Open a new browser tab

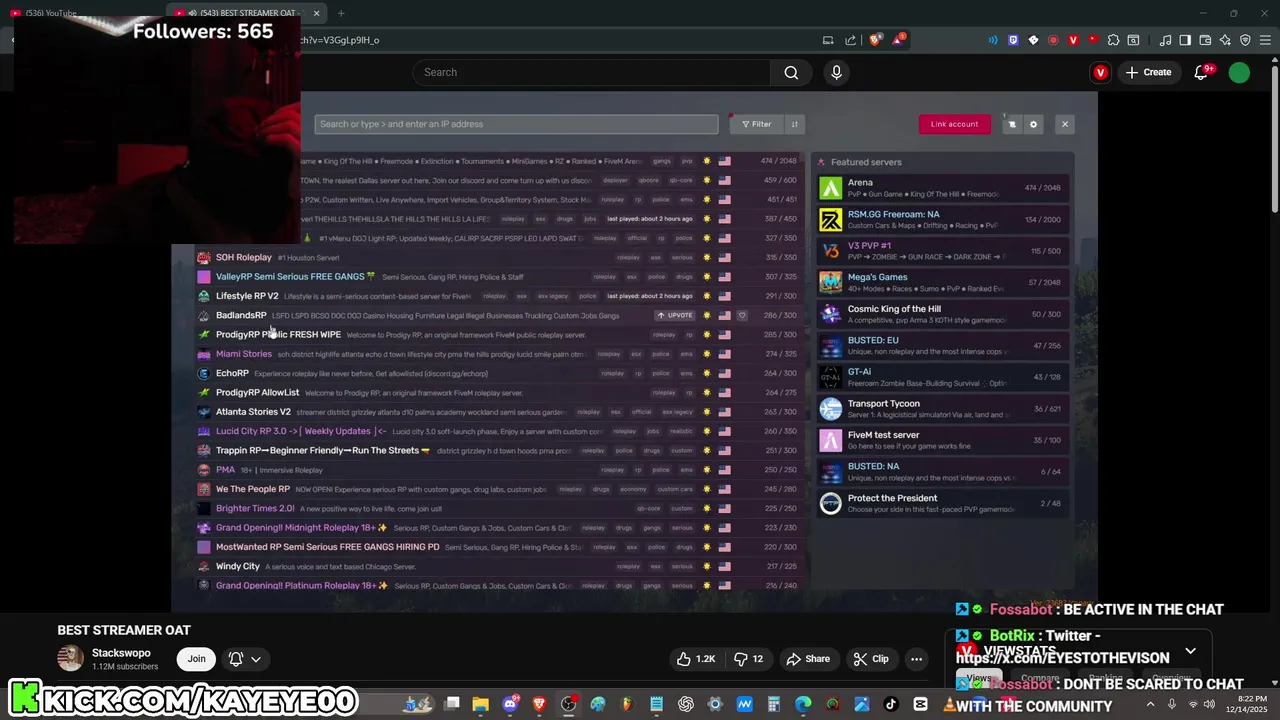[341, 13]
